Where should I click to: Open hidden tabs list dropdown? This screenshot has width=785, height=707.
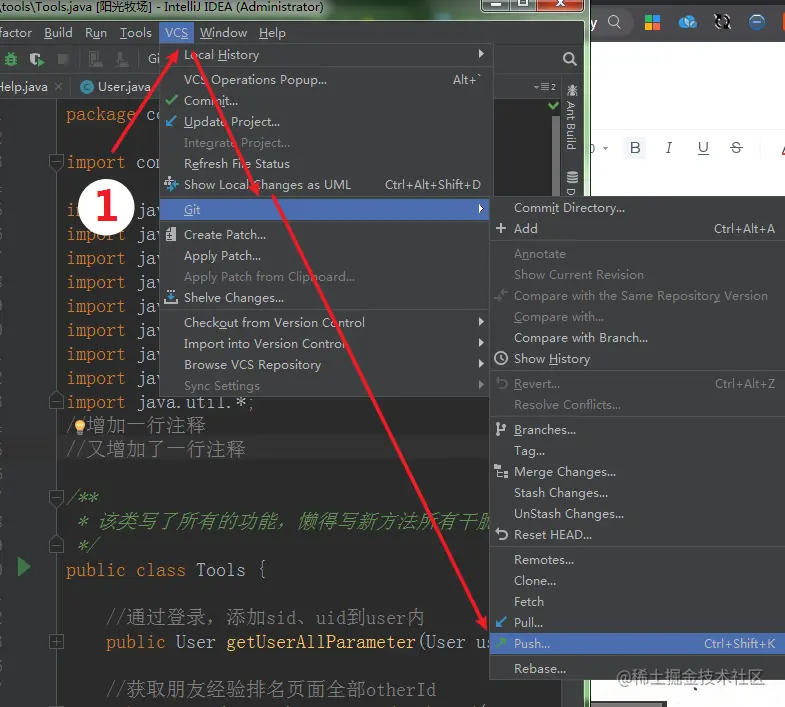click(x=545, y=87)
